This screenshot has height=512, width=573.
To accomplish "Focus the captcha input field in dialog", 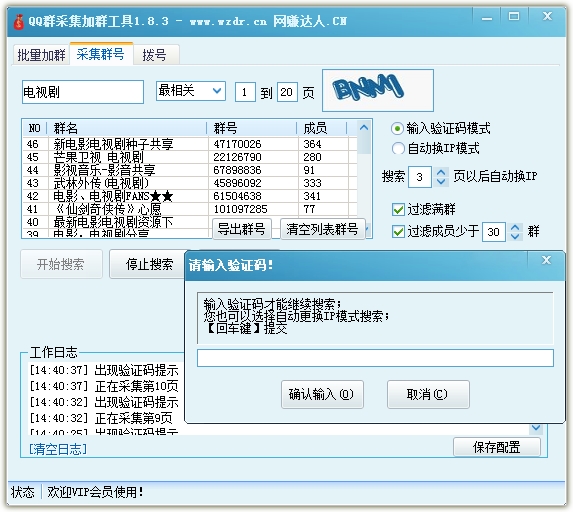I will click(x=375, y=358).
